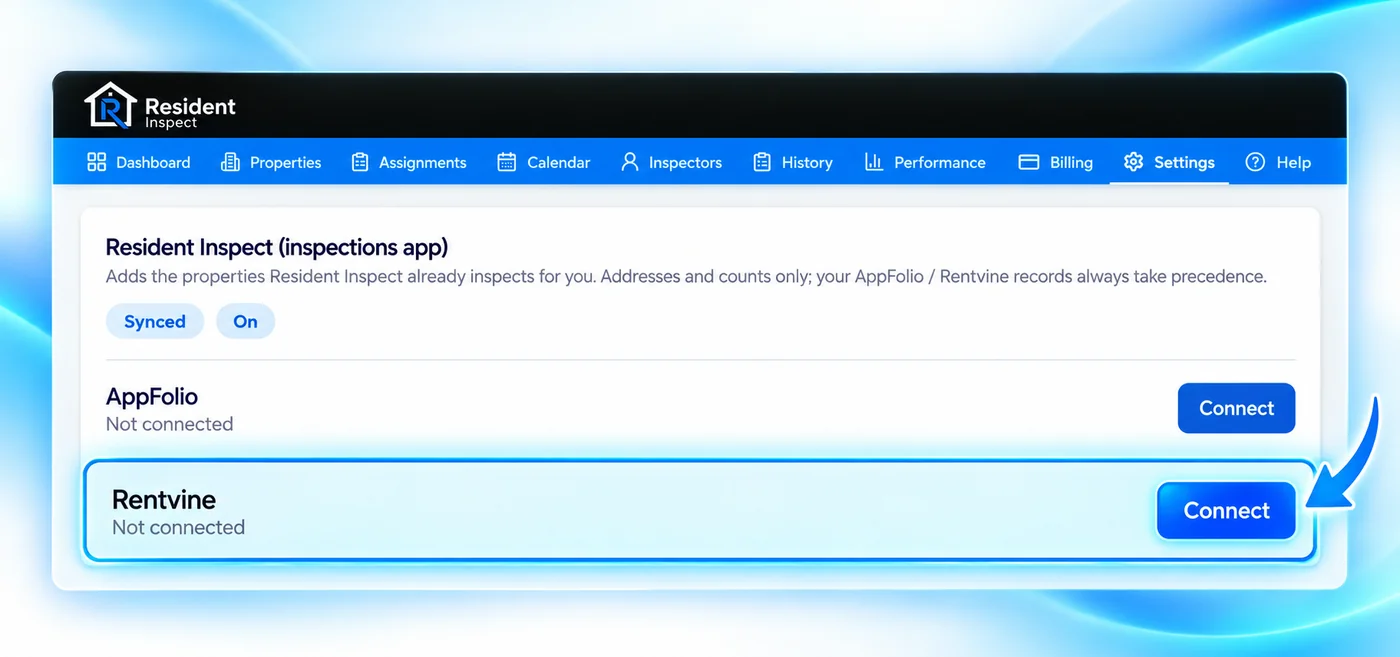Click the Rentvine integration title
1400x657 pixels.
(x=164, y=499)
